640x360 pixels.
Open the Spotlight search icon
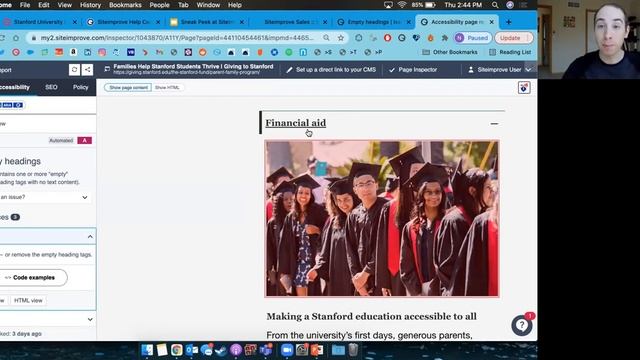click(x=495, y=5)
